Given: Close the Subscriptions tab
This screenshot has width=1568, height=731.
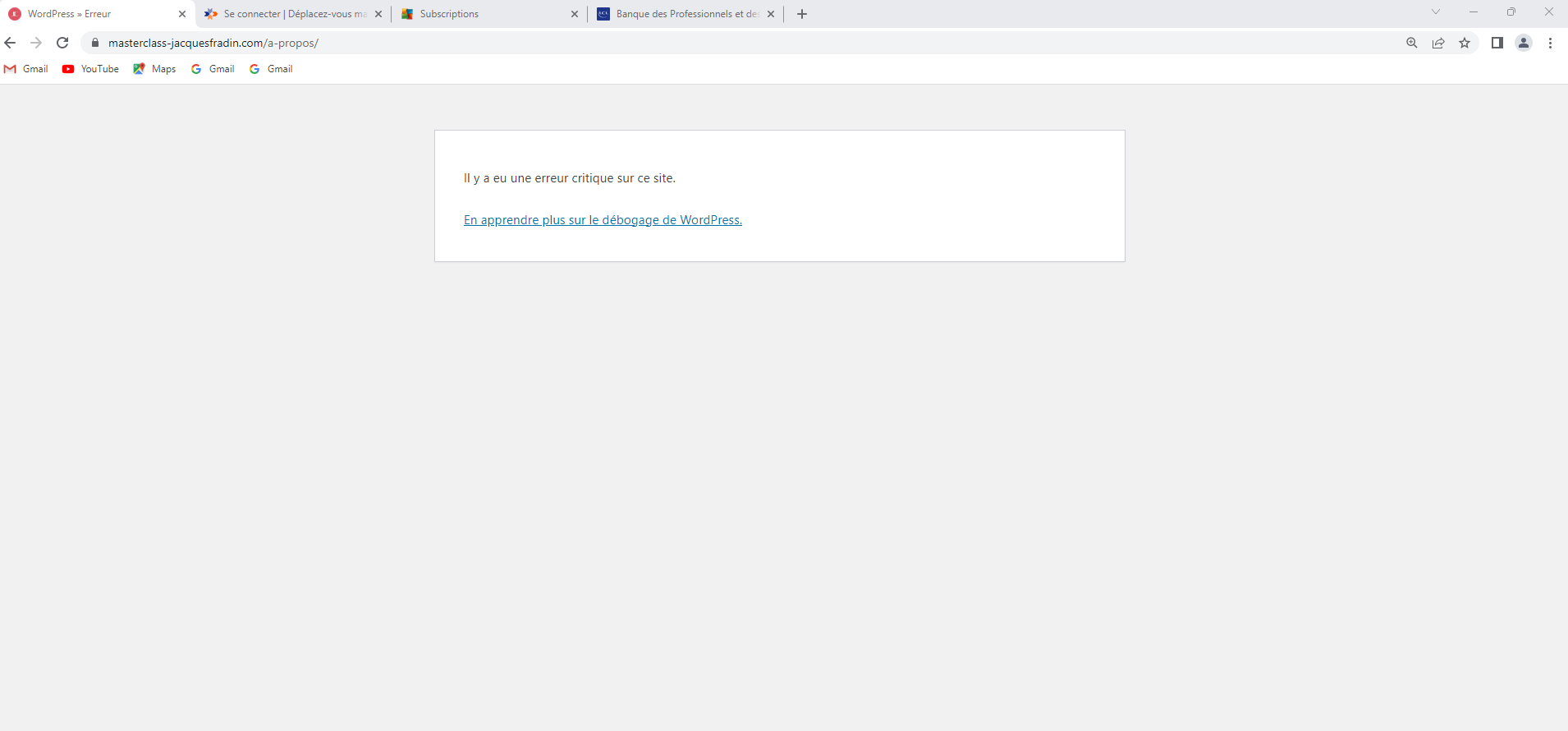Looking at the screenshot, I should point(575,14).
